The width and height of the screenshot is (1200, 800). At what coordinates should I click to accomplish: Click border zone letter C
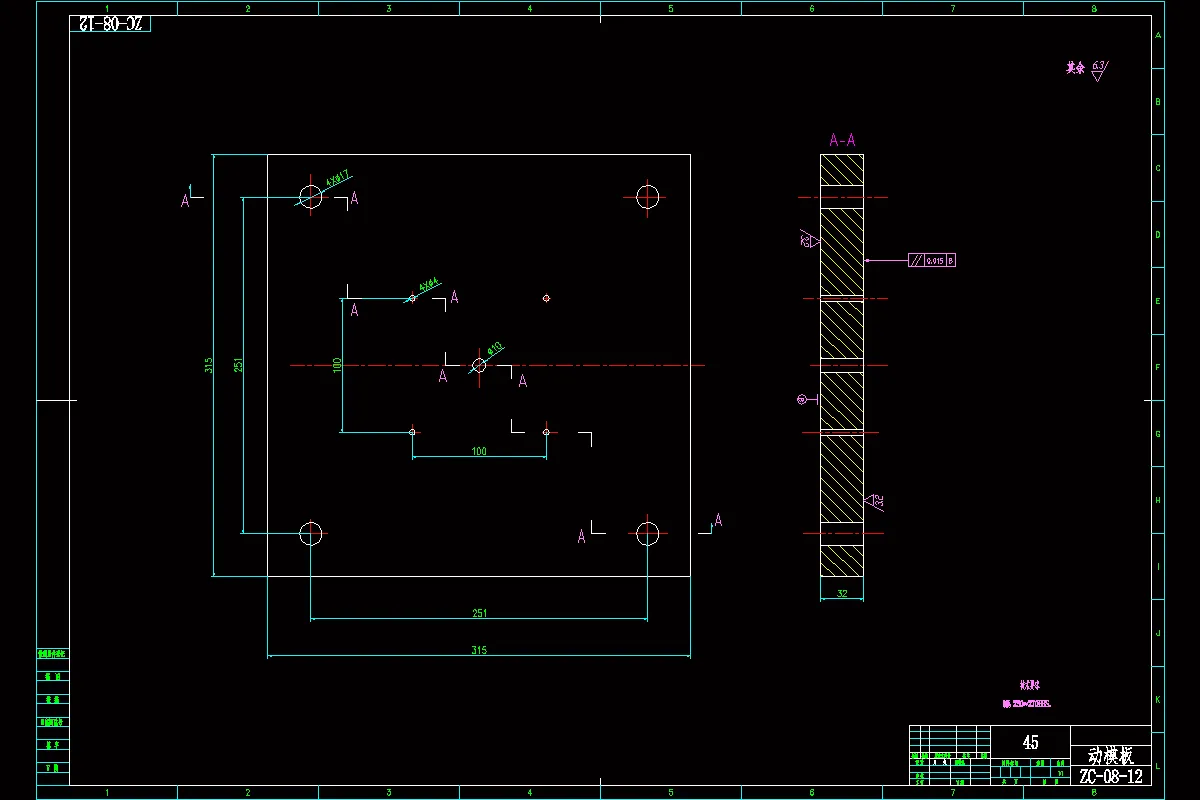[x=1158, y=168]
